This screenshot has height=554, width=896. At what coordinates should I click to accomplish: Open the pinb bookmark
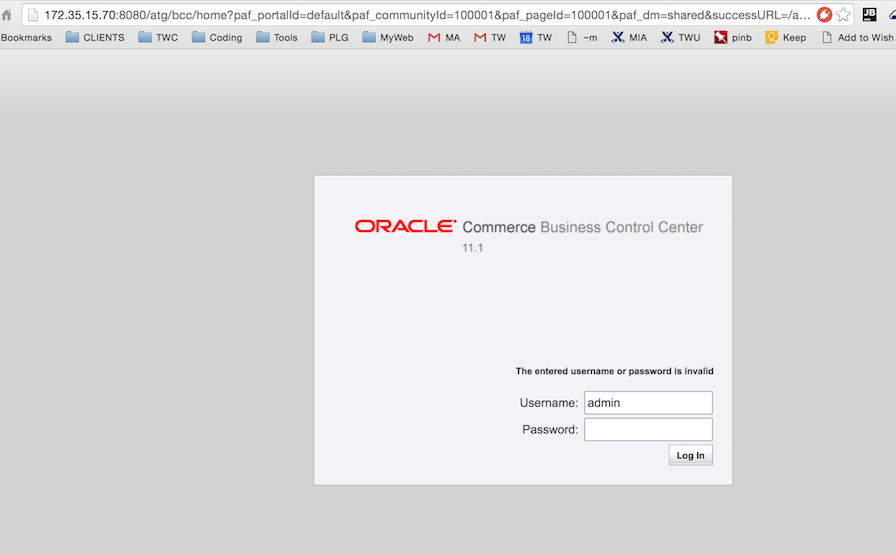733,38
